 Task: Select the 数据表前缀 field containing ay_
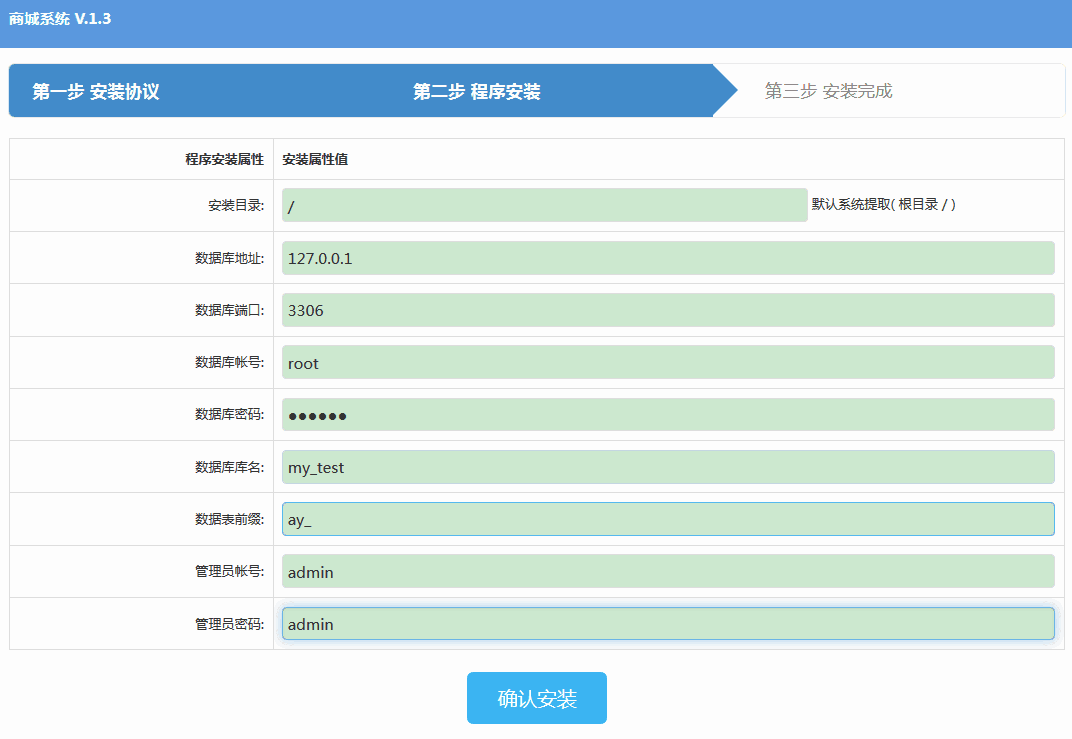tap(667, 519)
